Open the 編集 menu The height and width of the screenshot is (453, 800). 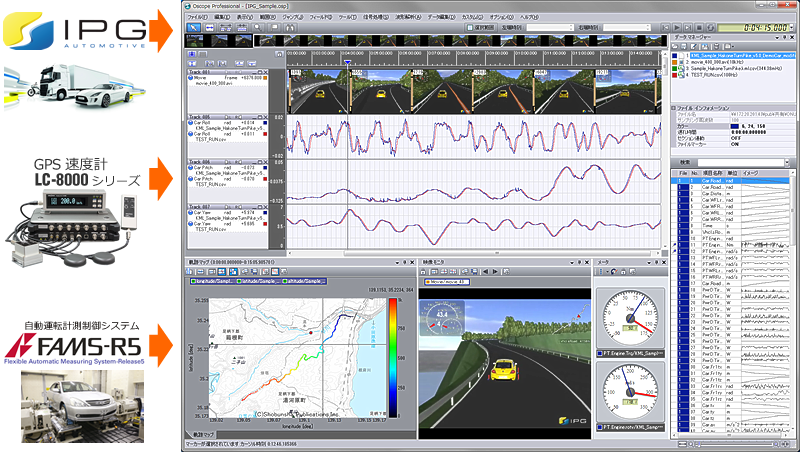pyautogui.click(x=222, y=17)
